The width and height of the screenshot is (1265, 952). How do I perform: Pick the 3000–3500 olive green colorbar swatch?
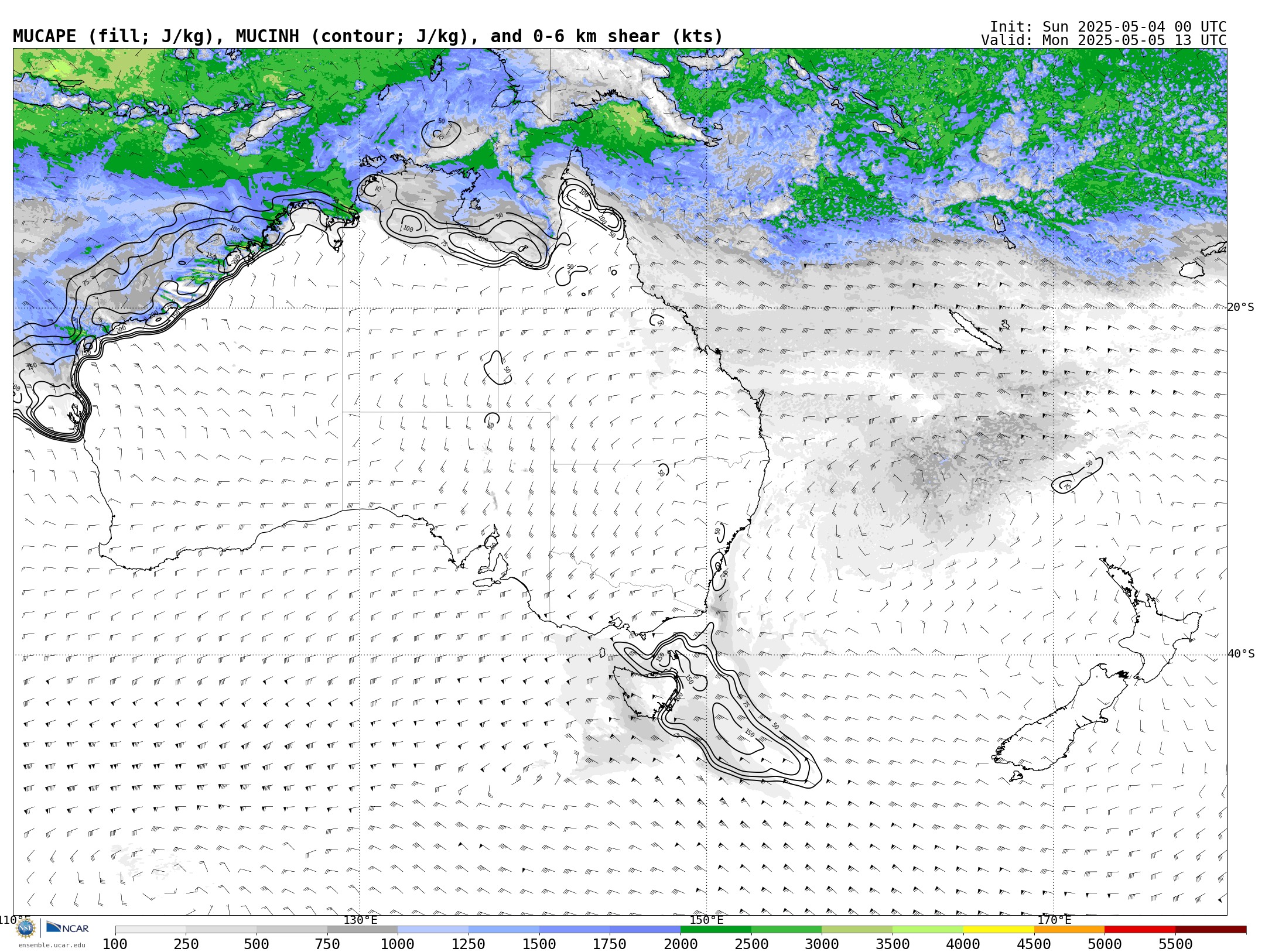click(x=857, y=930)
